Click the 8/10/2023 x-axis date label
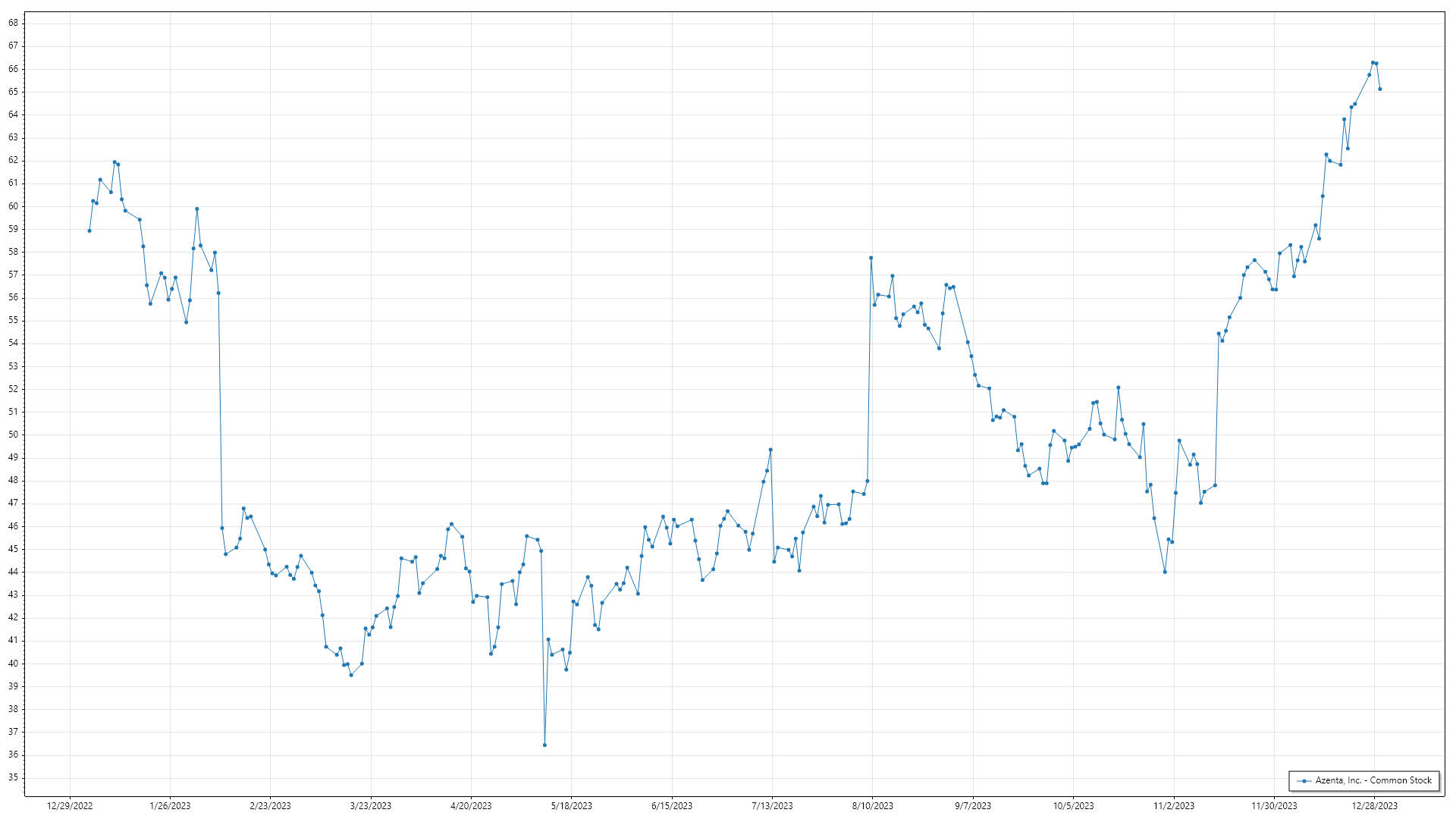Viewport: 1456px width, 819px height. tap(872, 805)
